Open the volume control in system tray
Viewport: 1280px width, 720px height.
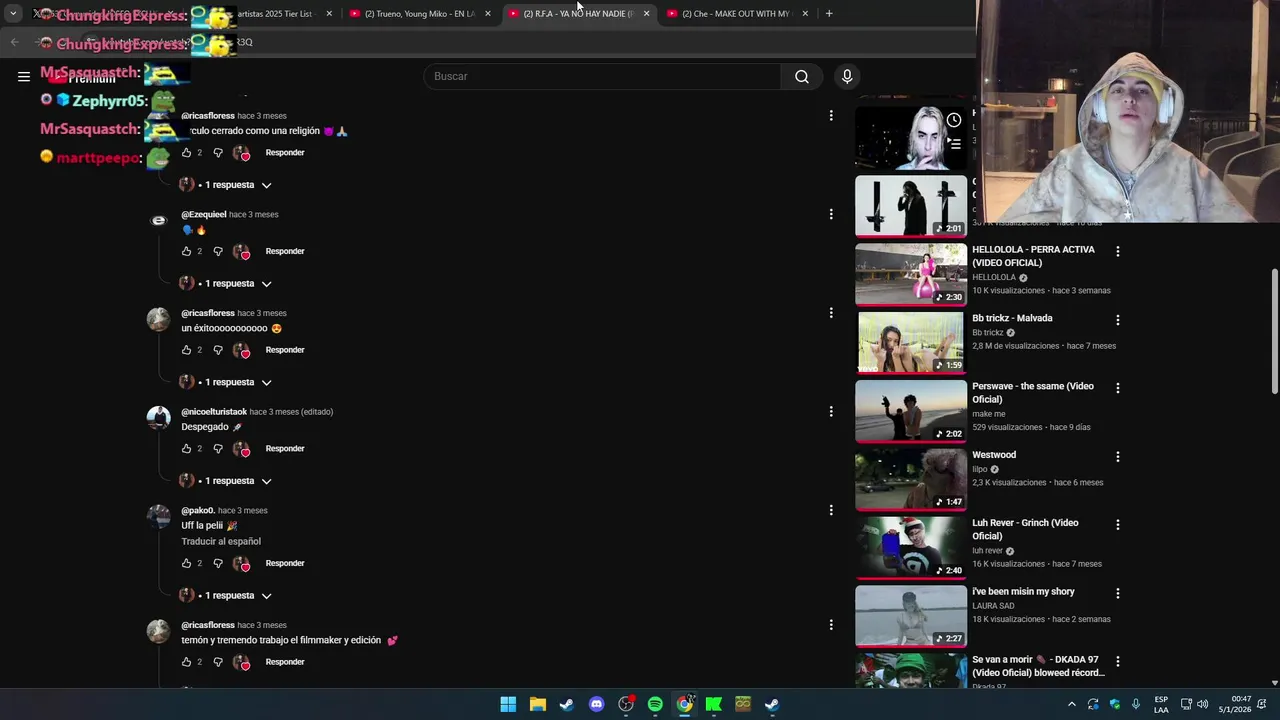[1203, 704]
